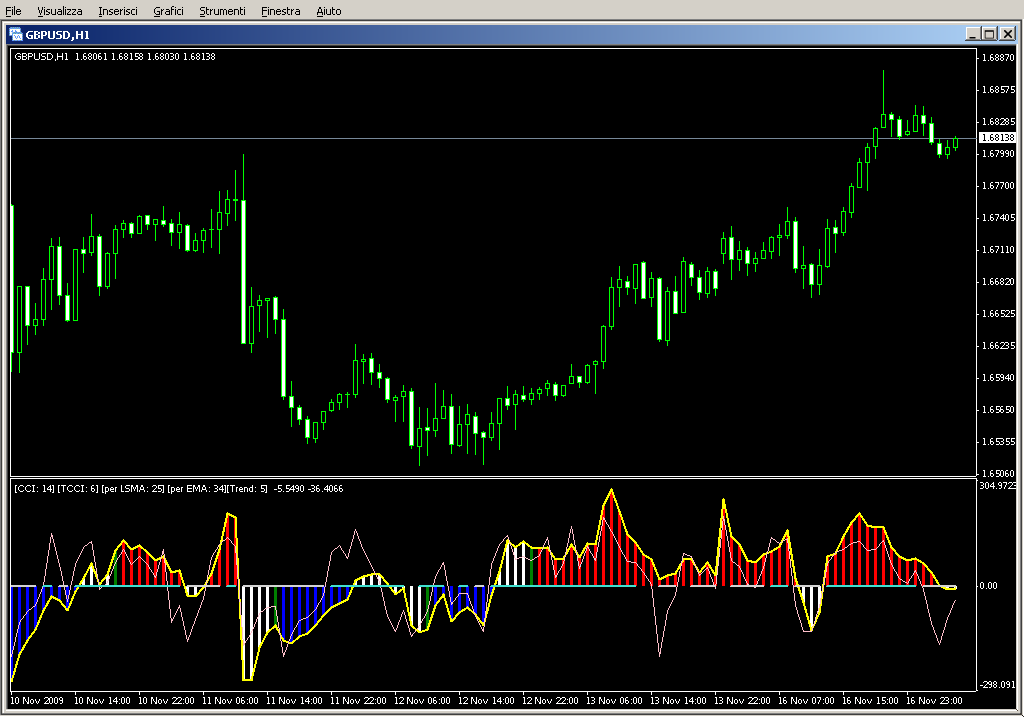
Task: Open the Grafici menu
Action: [x=168, y=11]
